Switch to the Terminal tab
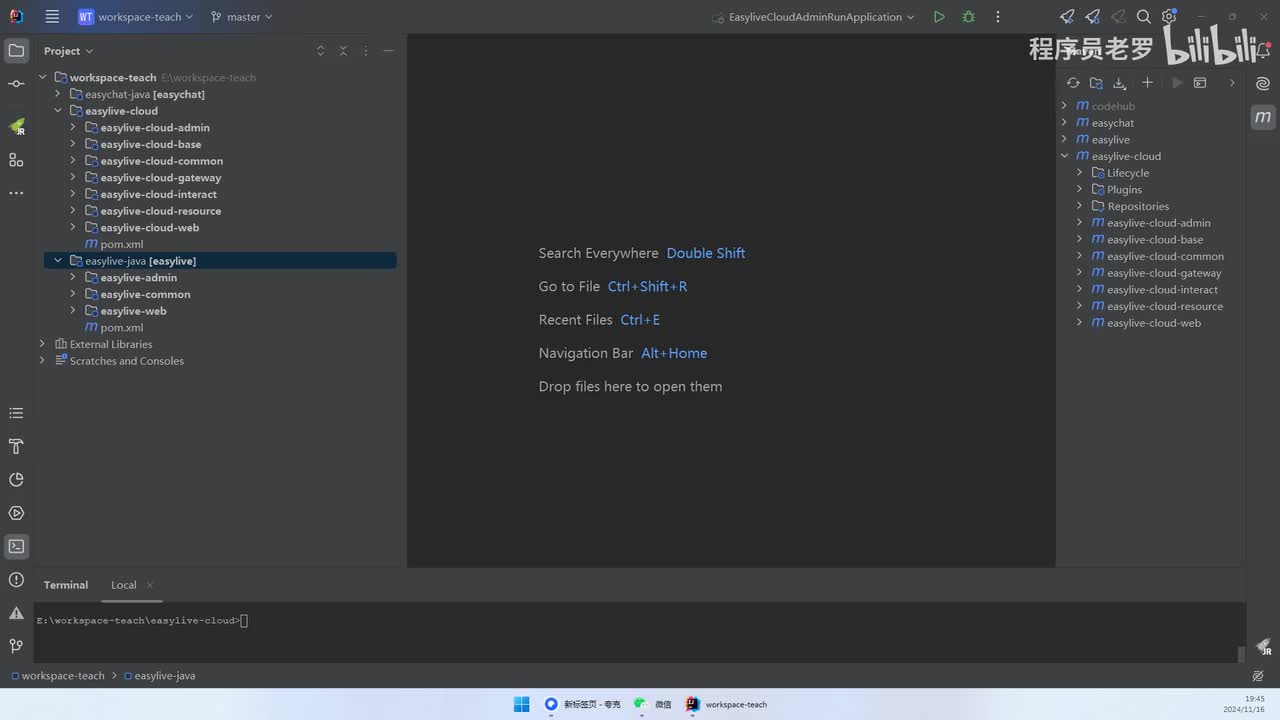Screen dimensions: 1280x720 (x=66, y=585)
